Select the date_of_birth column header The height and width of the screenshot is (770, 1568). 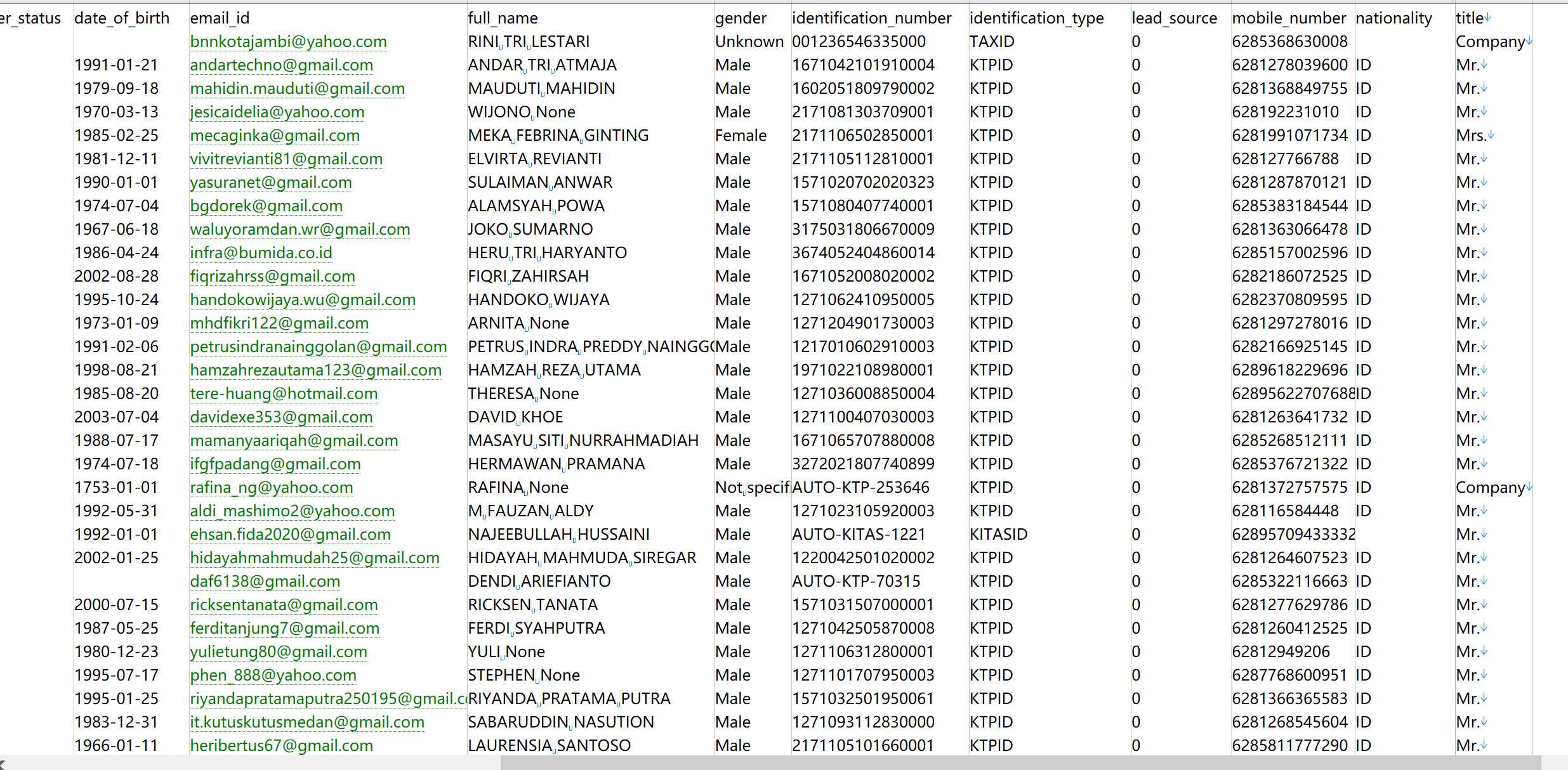(122, 18)
